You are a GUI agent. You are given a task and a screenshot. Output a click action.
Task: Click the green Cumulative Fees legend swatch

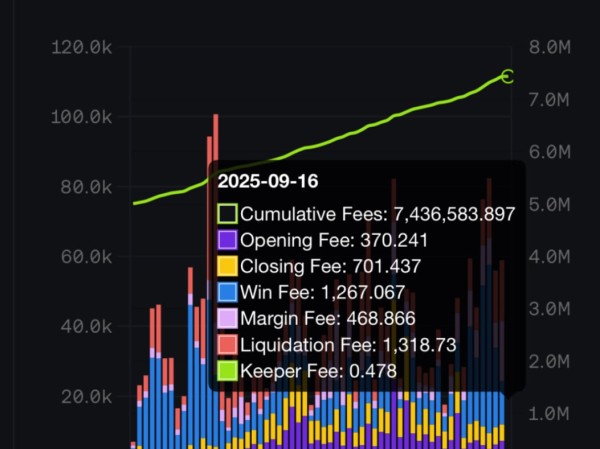(227, 214)
